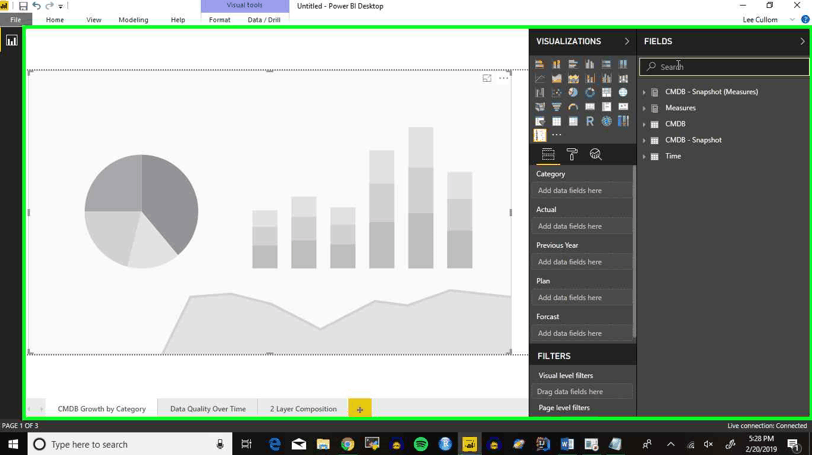Expand the CMDB - Snapshot table
Image resolution: width=813 pixels, height=455 pixels.
tap(644, 140)
